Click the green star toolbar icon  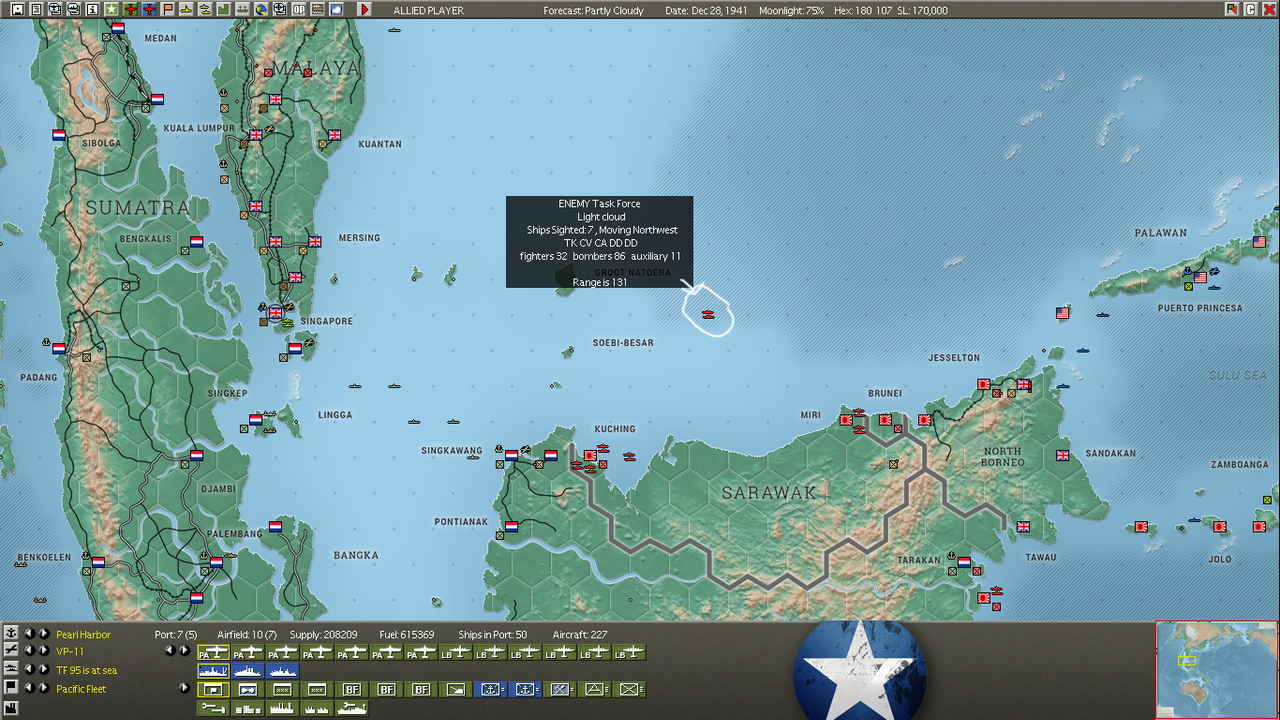click(x=111, y=9)
